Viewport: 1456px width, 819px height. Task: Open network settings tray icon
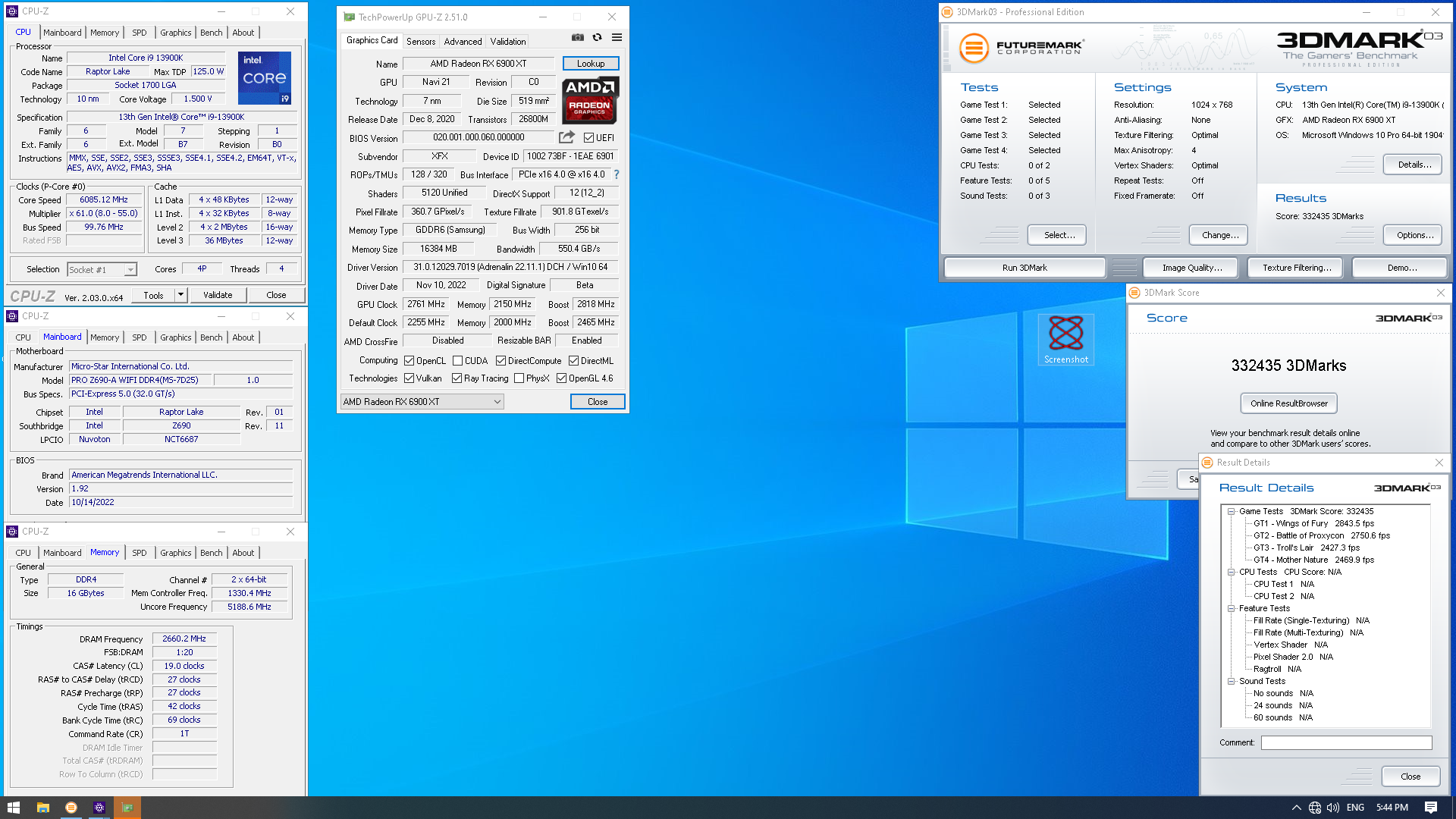(1315, 808)
